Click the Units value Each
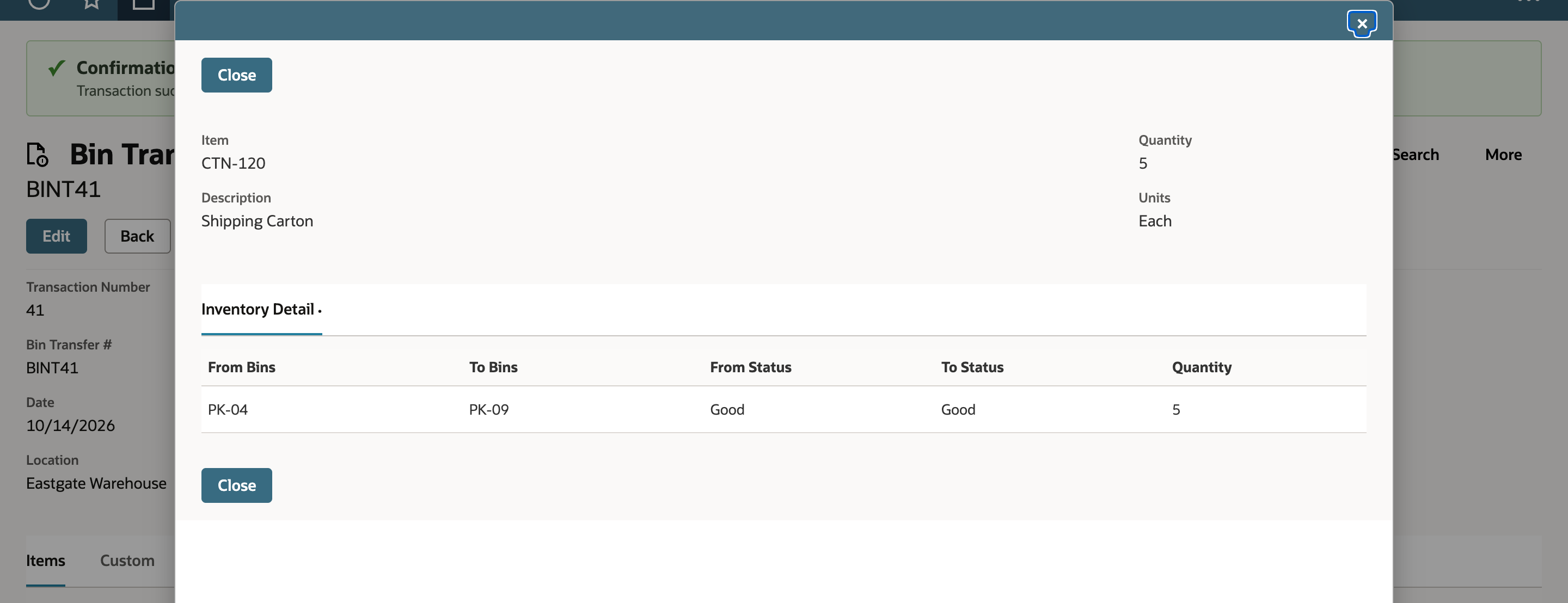This screenshot has height=603, width=1568. 1155,221
